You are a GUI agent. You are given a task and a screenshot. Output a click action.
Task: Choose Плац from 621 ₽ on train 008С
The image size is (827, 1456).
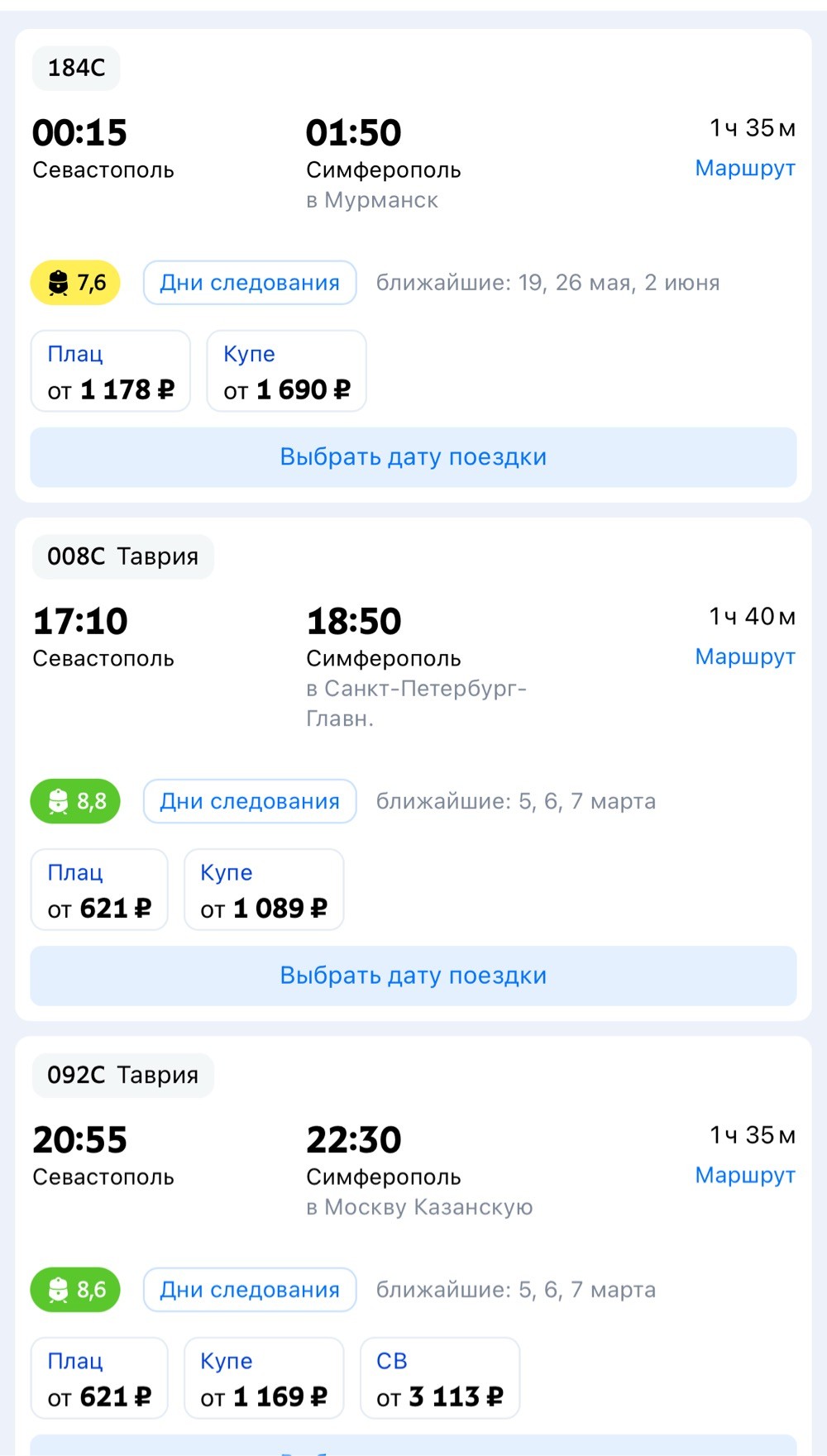(x=99, y=890)
